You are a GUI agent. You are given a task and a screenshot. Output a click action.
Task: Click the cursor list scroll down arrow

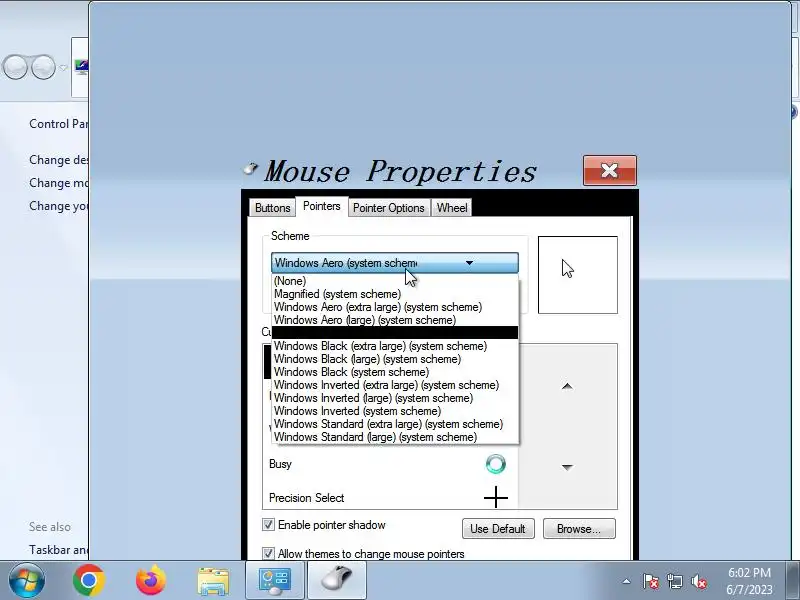567,467
